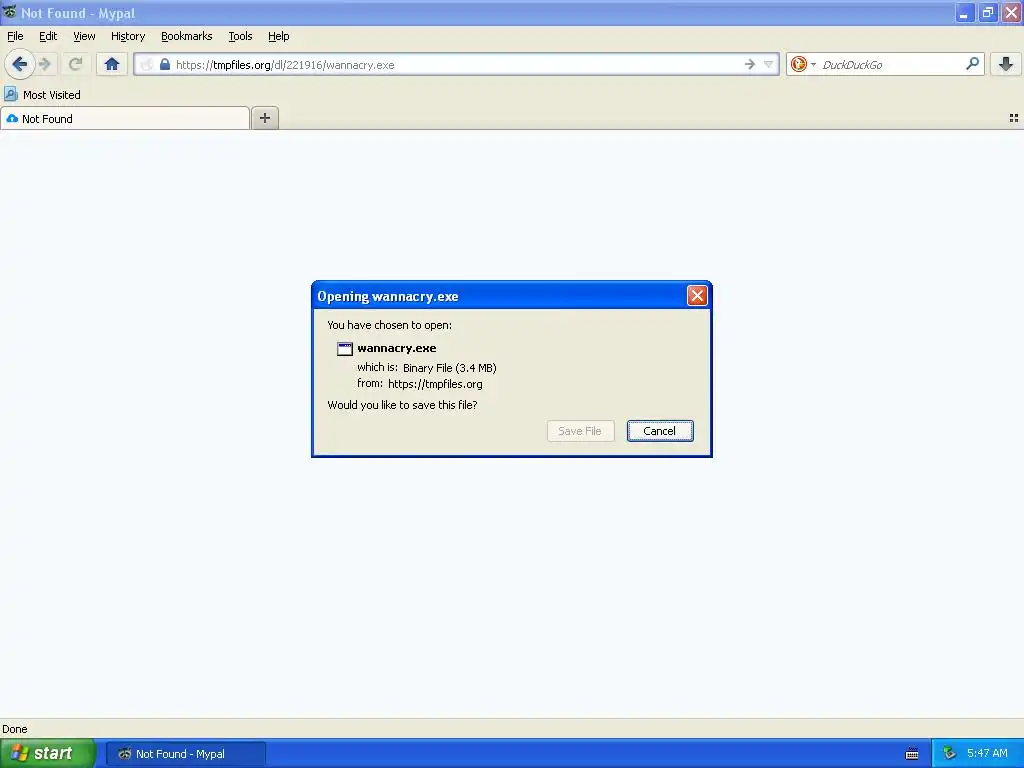Click the padlock site security icon
The image size is (1024, 768).
point(165,64)
